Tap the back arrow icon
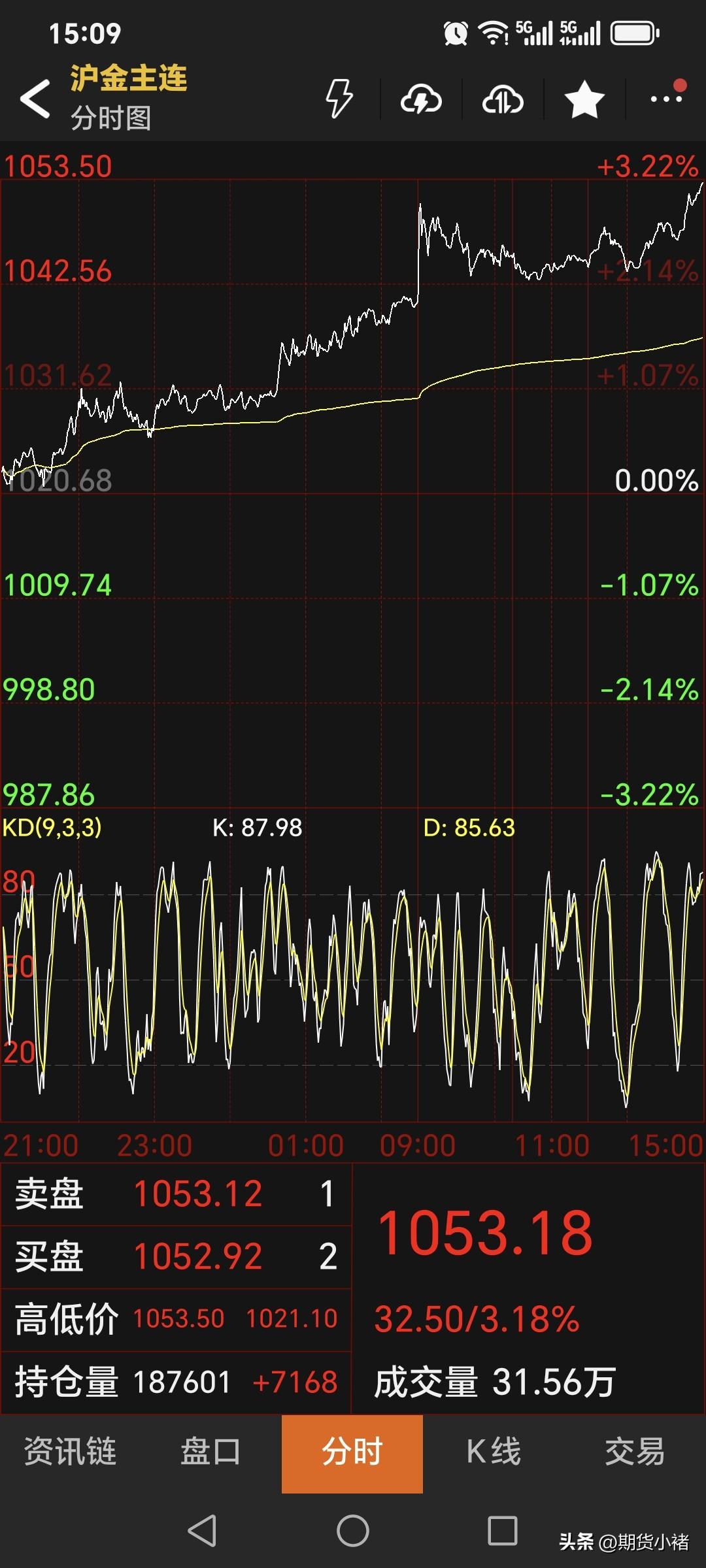This screenshot has height=1568, width=706. pyautogui.click(x=35, y=99)
